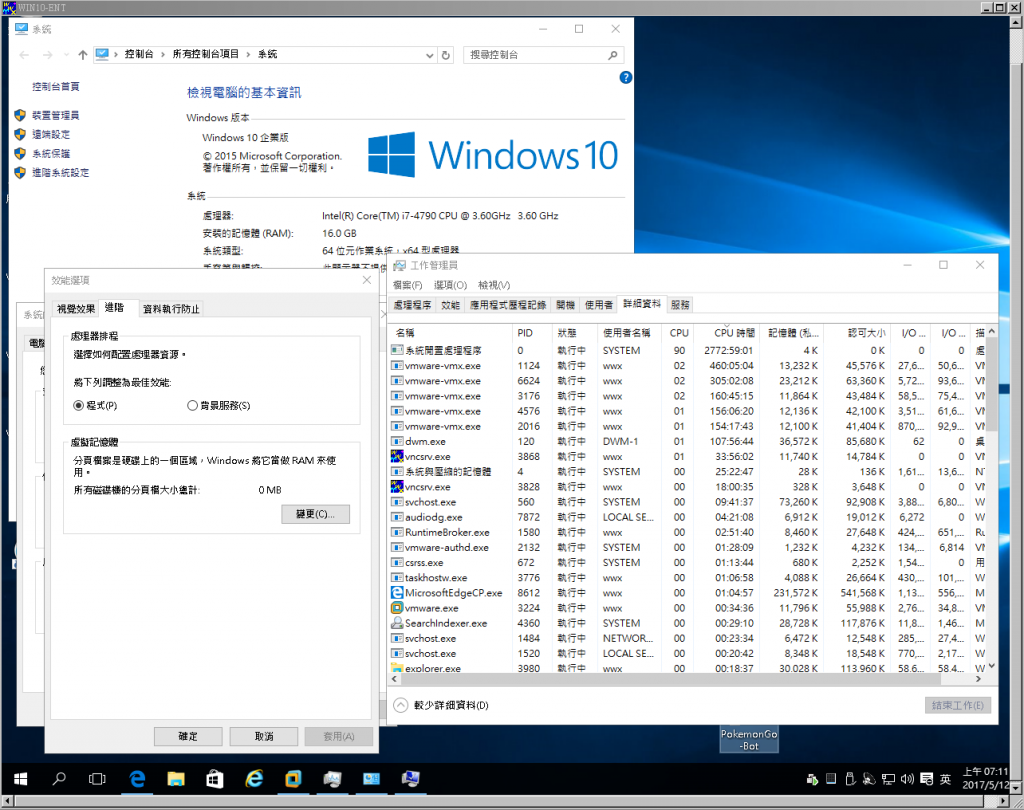Click 取消 in the 效能選項 dialog

tap(264, 736)
